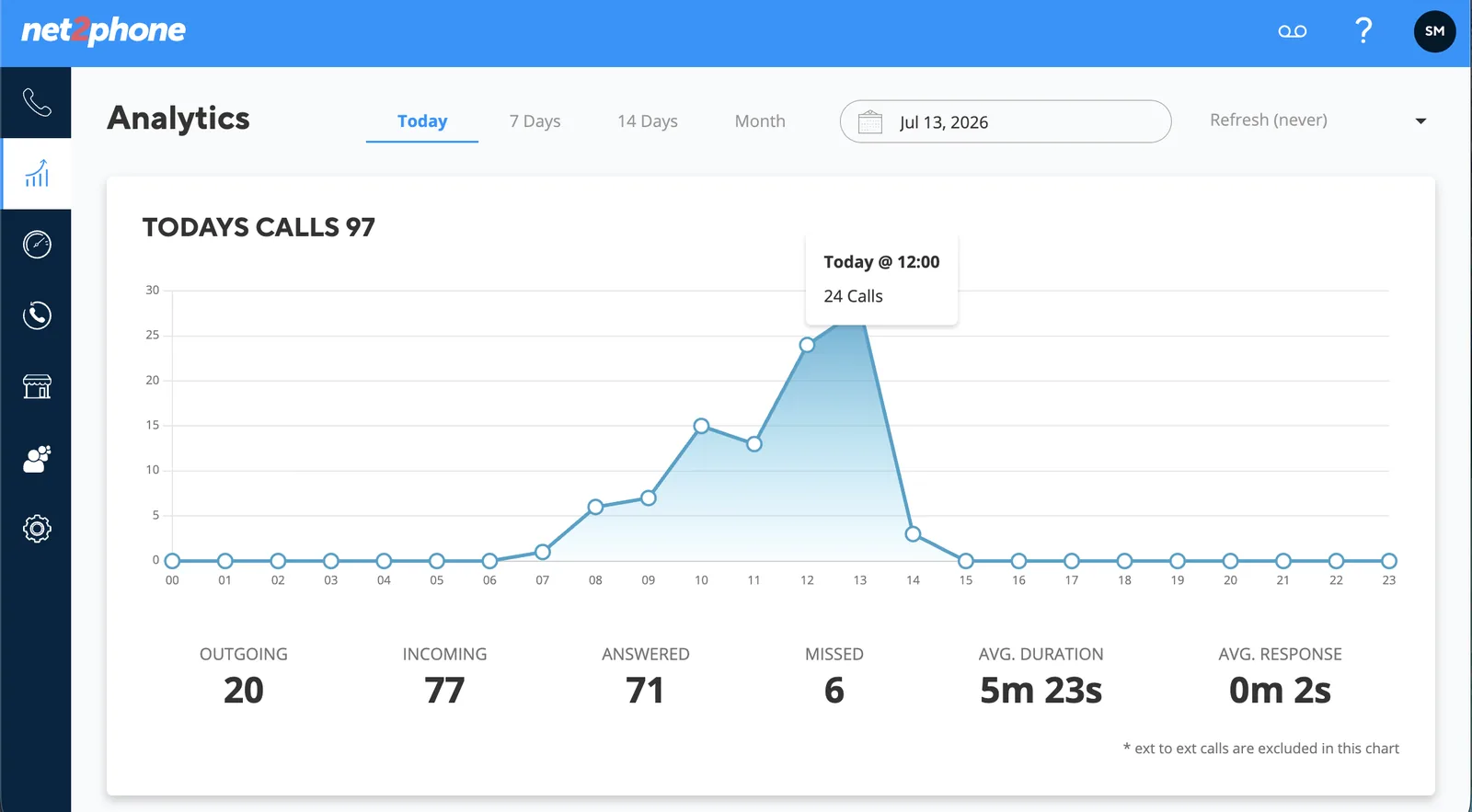This screenshot has height=812, width=1472.
Task: Select chart data point at hour 10
Action: click(x=701, y=426)
